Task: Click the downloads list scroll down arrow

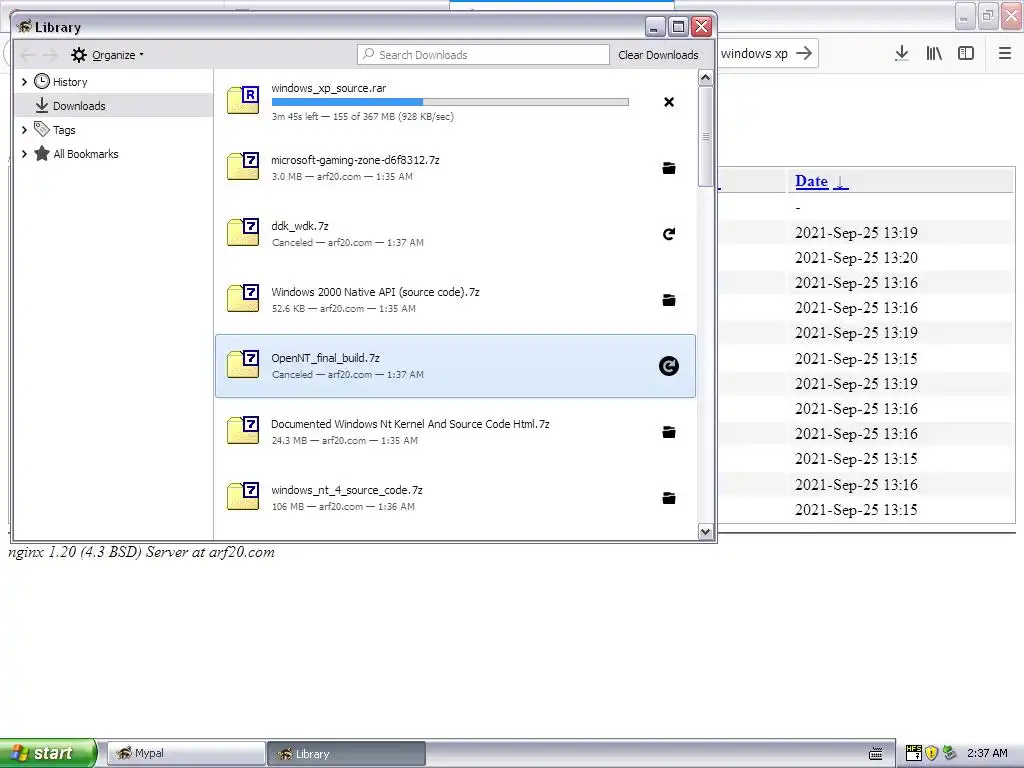Action: point(705,532)
